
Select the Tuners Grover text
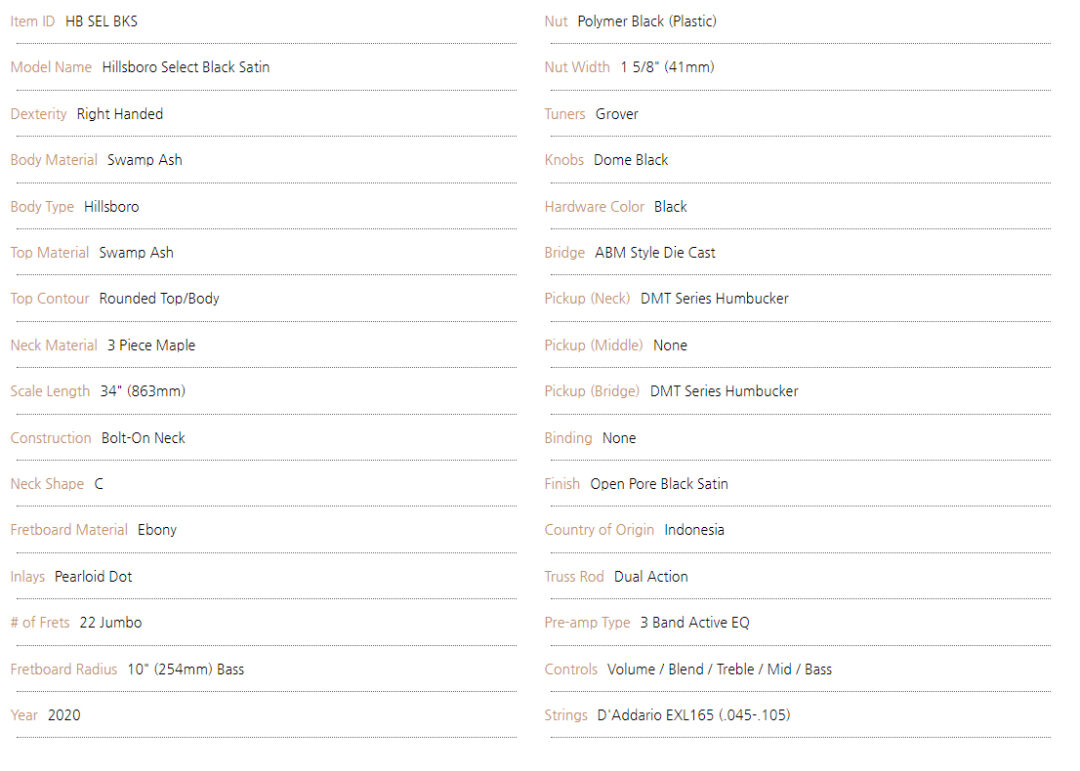pos(616,114)
